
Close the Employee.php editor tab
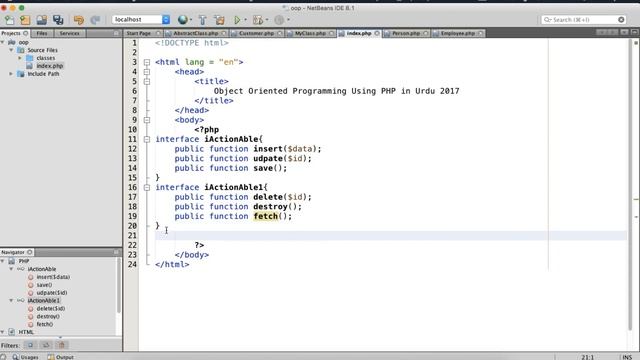[x=480, y=33]
